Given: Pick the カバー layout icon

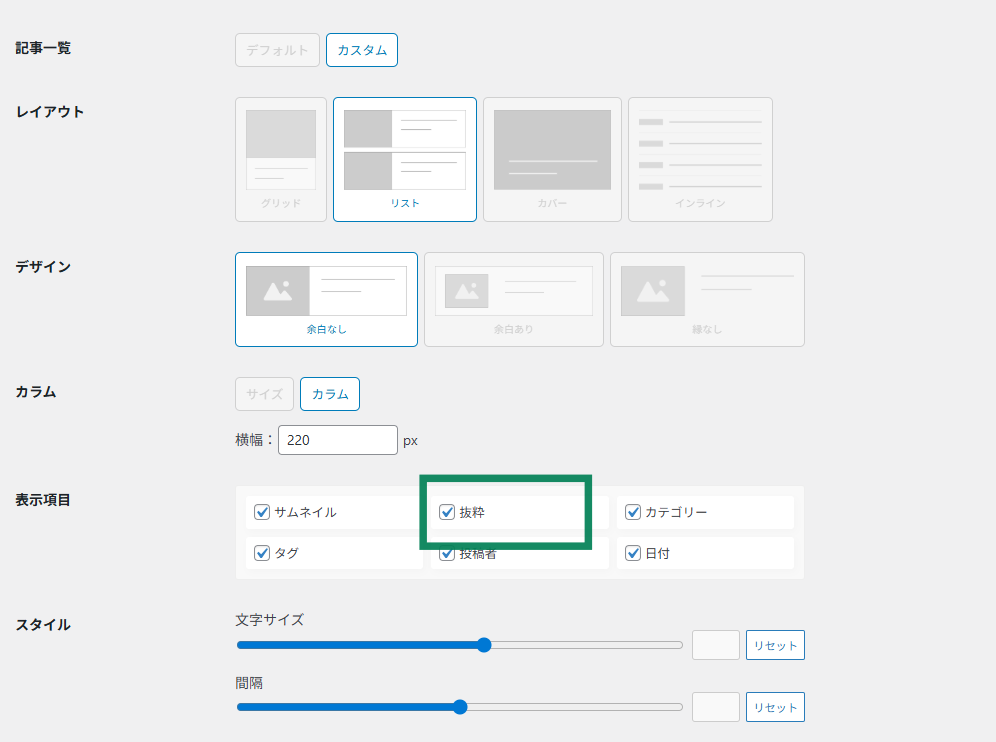Looking at the screenshot, I should click(x=552, y=159).
